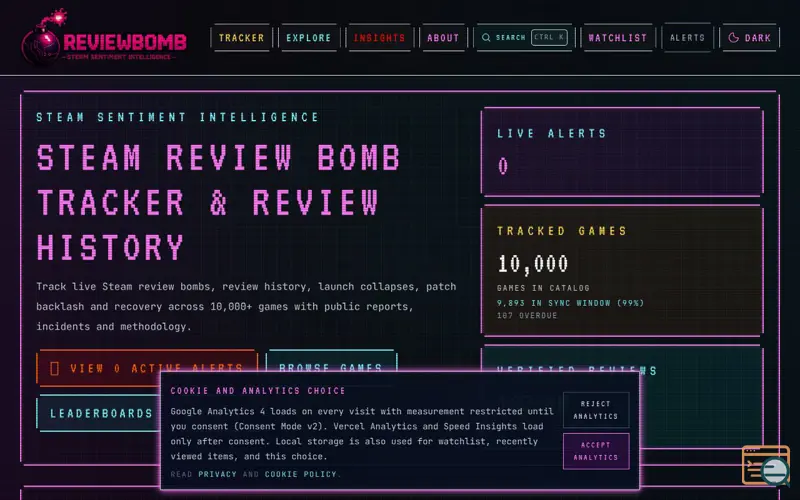Click the "9,893 in sync window (99%)" text
800x500 pixels.
tap(570, 303)
